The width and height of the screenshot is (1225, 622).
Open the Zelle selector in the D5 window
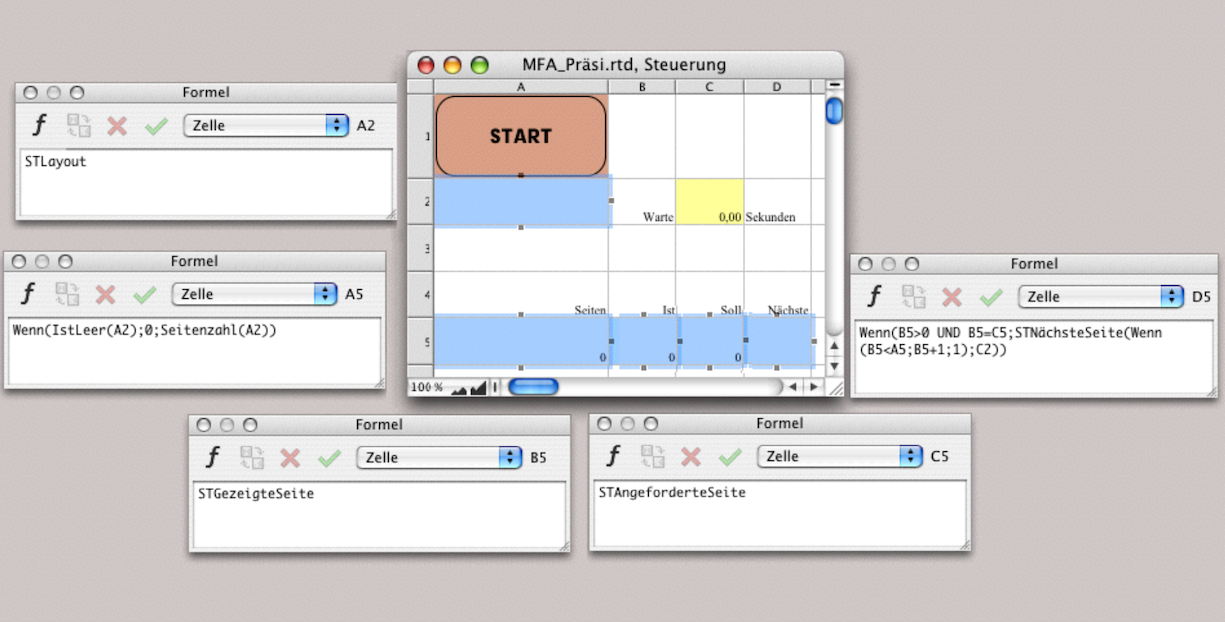tap(1100, 296)
